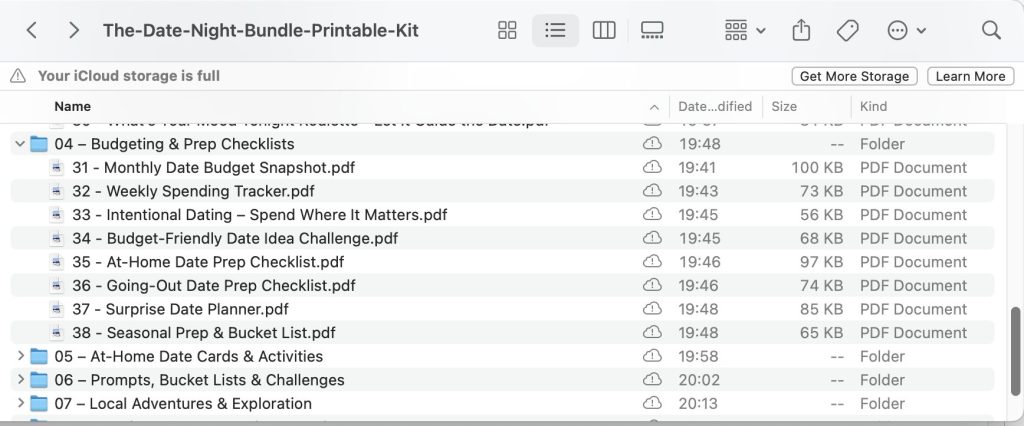Click iCloud status icon for 04 – Budgeting folder
The width and height of the screenshot is (1024, 426).
coord(652,144)
